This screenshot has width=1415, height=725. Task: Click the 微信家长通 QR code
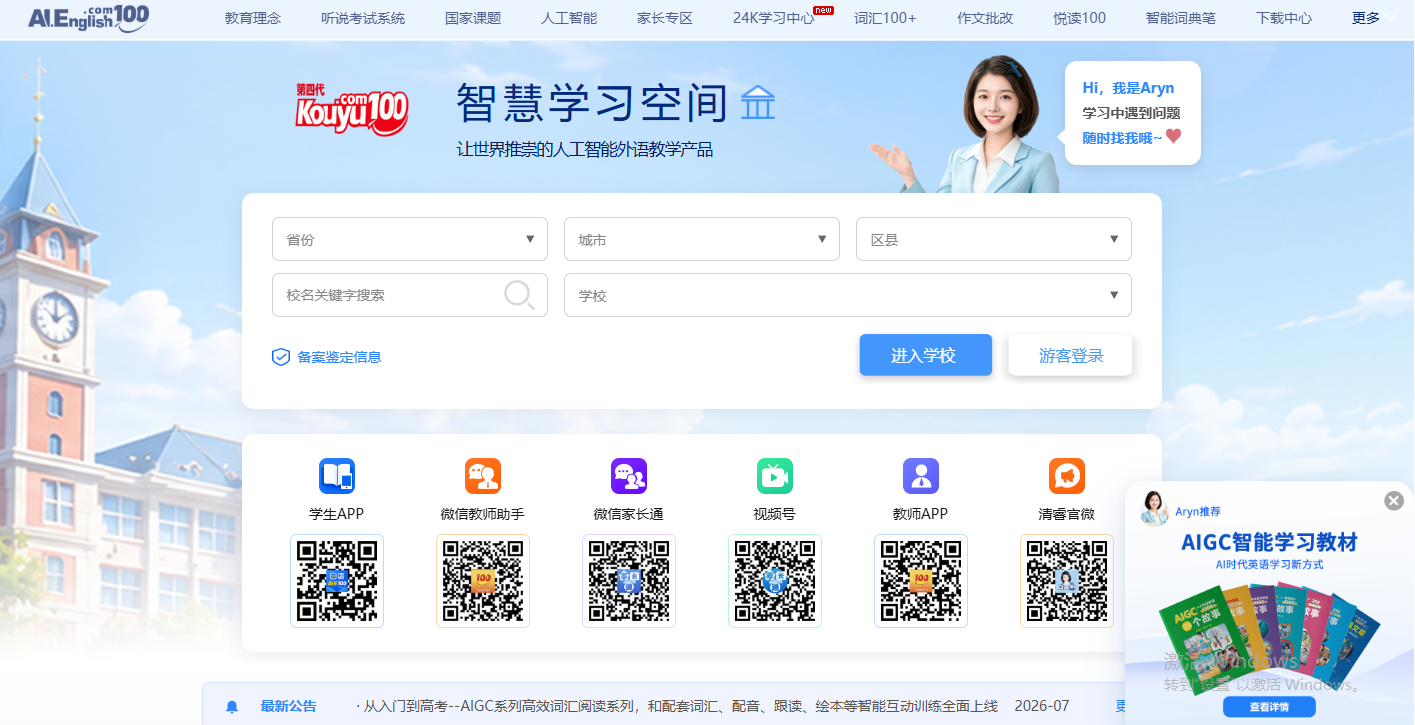pyautogui.click(x=629, y=581)
